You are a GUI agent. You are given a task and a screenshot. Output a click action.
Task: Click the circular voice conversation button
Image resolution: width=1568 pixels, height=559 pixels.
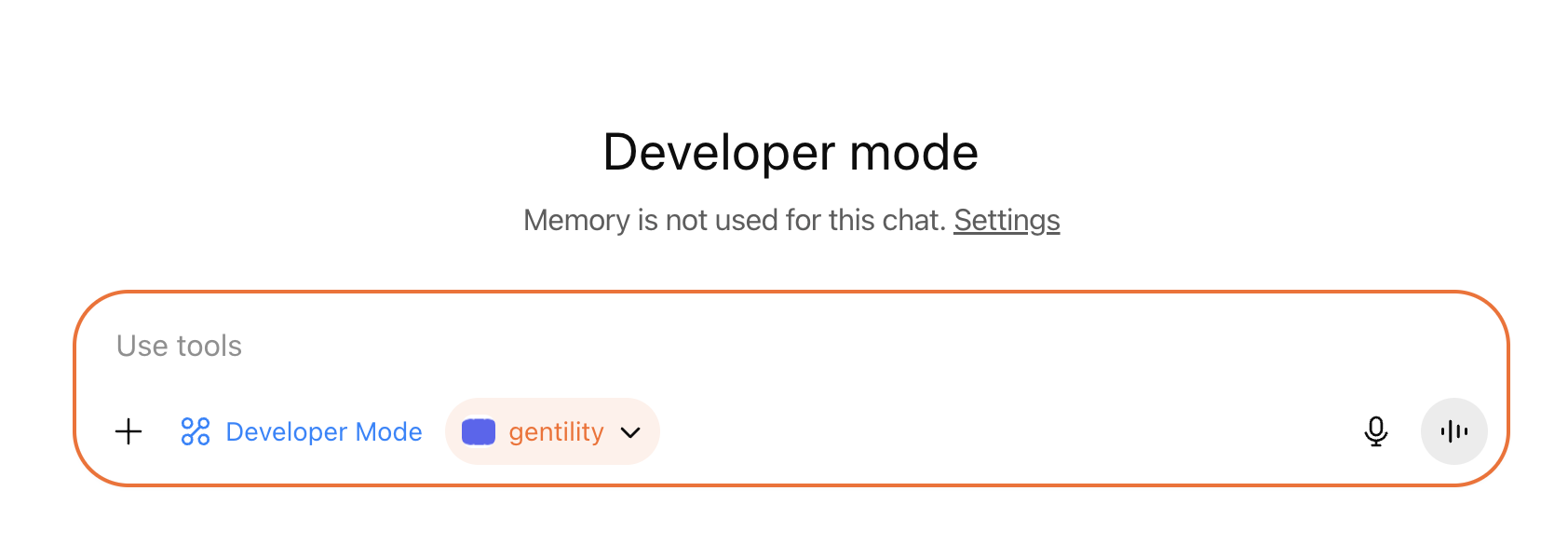[x=1453, y=431]
